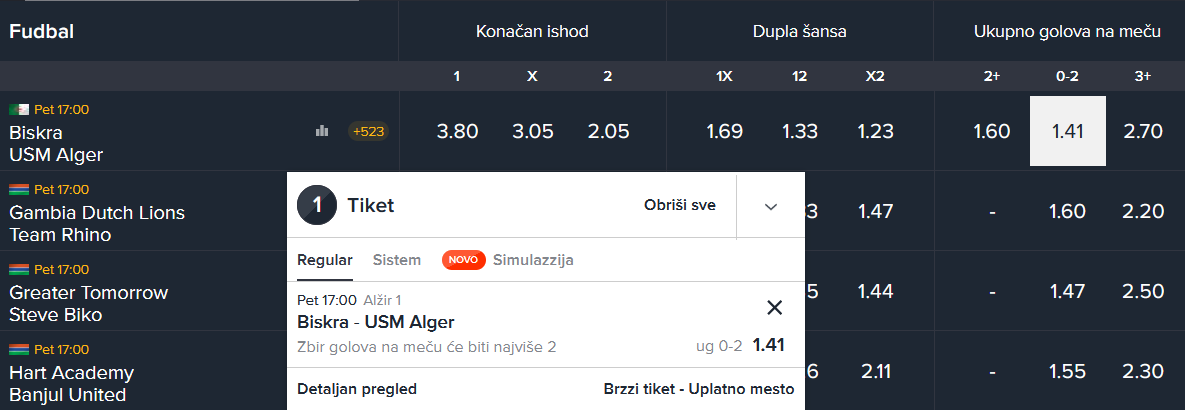
Task: Deselect the highlighted 1.41 odds for 0-2 goals
Action: (x=1067, y=131)
